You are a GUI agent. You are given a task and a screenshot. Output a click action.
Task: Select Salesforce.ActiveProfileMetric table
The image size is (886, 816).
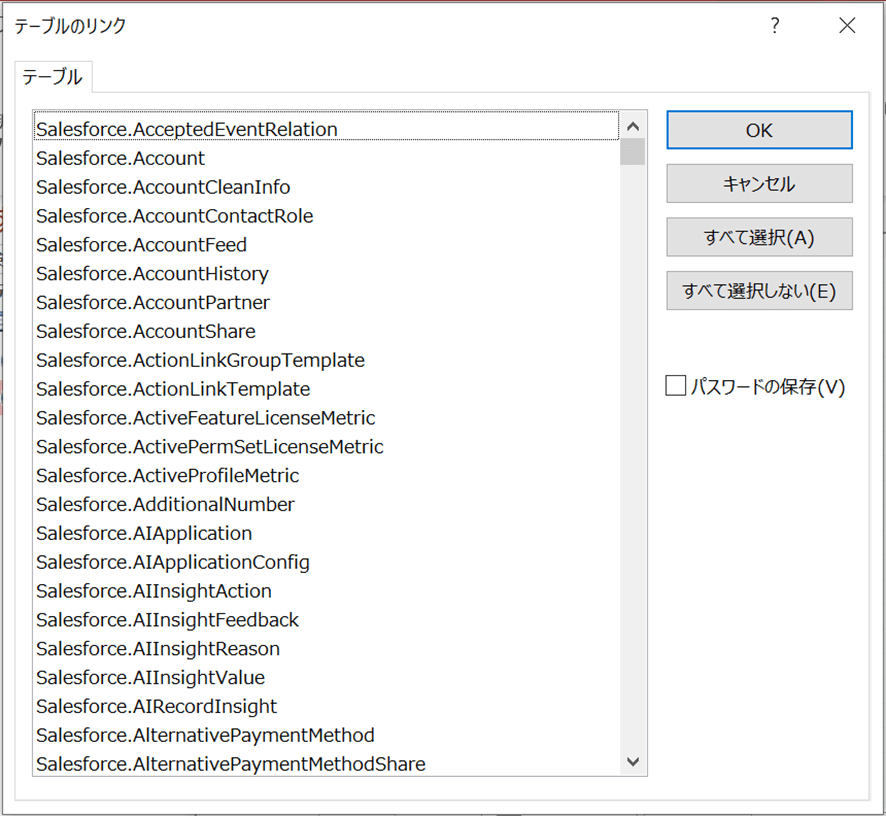pyautogui.click(x=327, y=475)
